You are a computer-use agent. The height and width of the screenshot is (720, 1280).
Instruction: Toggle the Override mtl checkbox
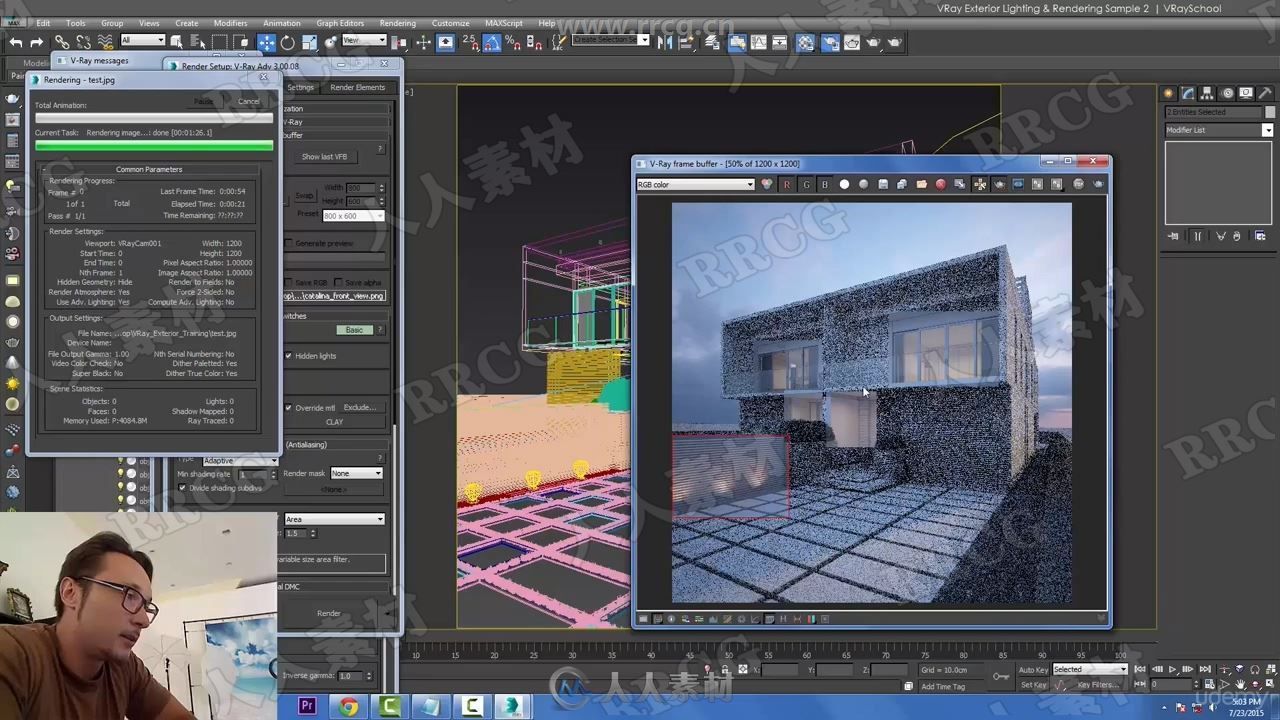pos(289,408)
